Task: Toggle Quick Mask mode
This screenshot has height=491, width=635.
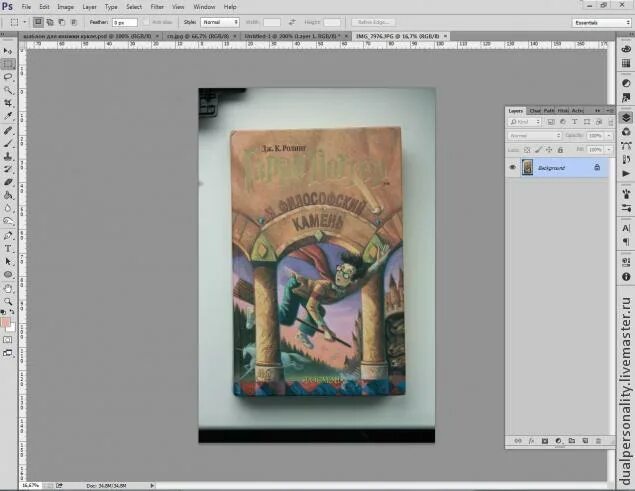Action: coord(8,340)
